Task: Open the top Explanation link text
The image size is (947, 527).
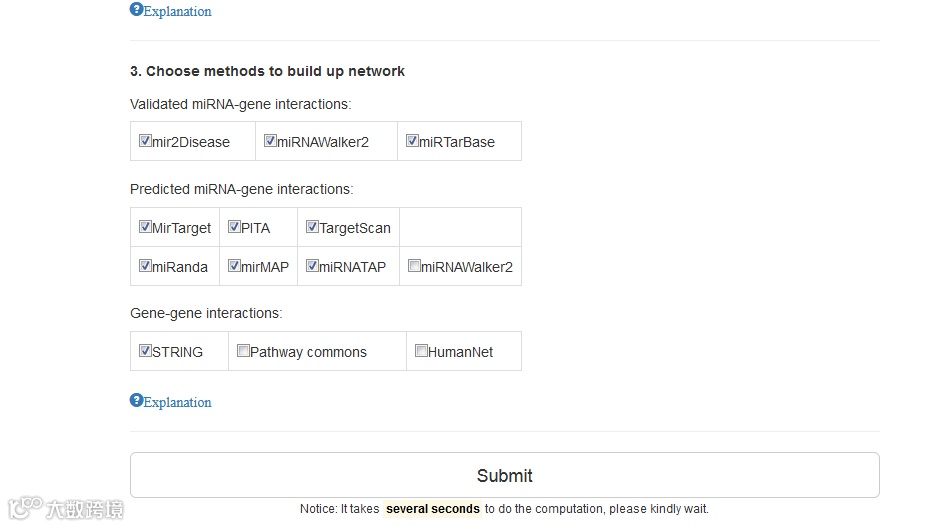Action: 177,12
